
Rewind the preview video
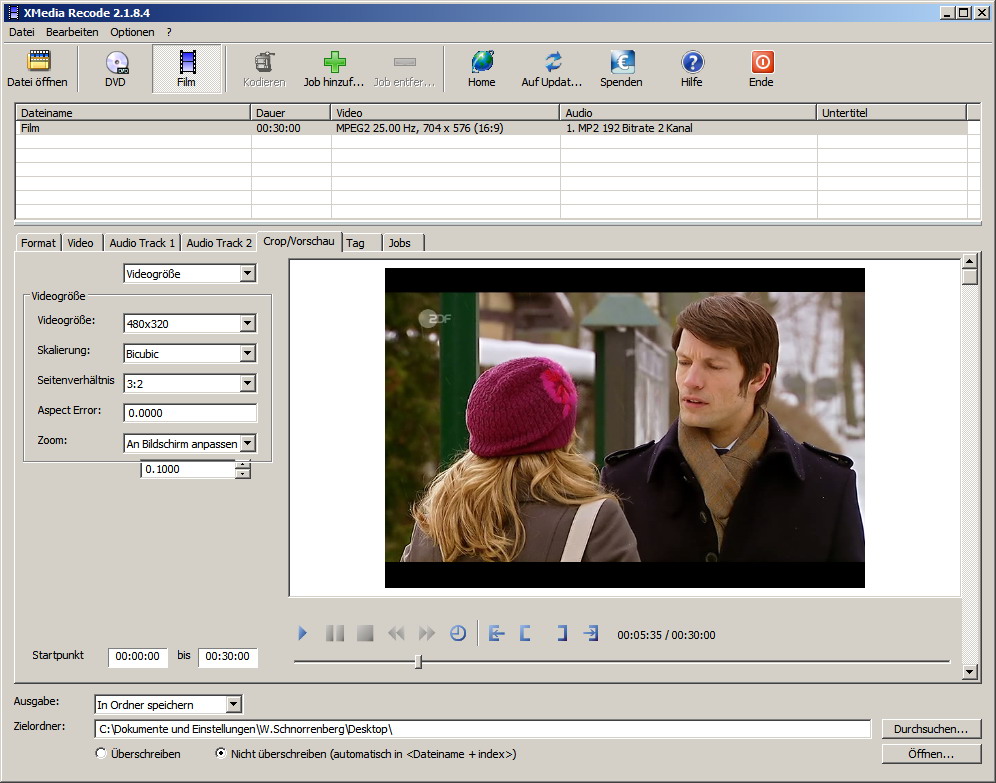(396, 633)
